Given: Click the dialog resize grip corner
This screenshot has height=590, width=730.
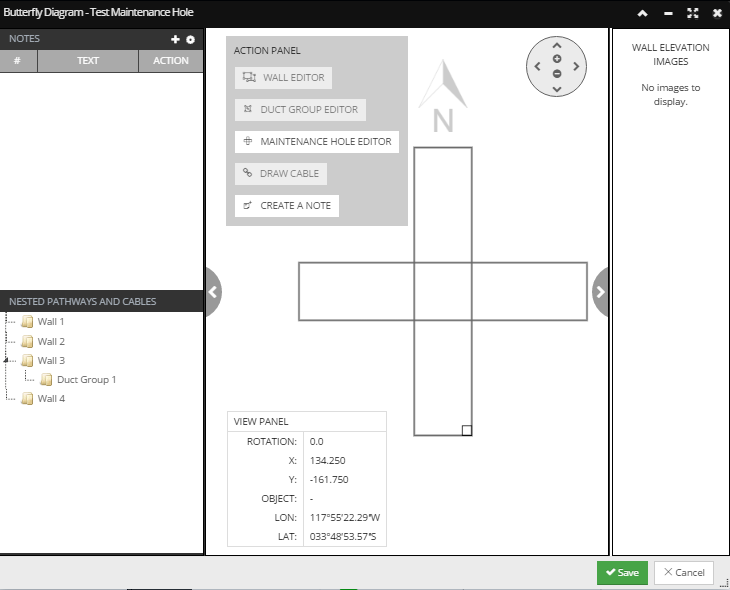Looking at the screenshot, I should (x=724, y=584).
